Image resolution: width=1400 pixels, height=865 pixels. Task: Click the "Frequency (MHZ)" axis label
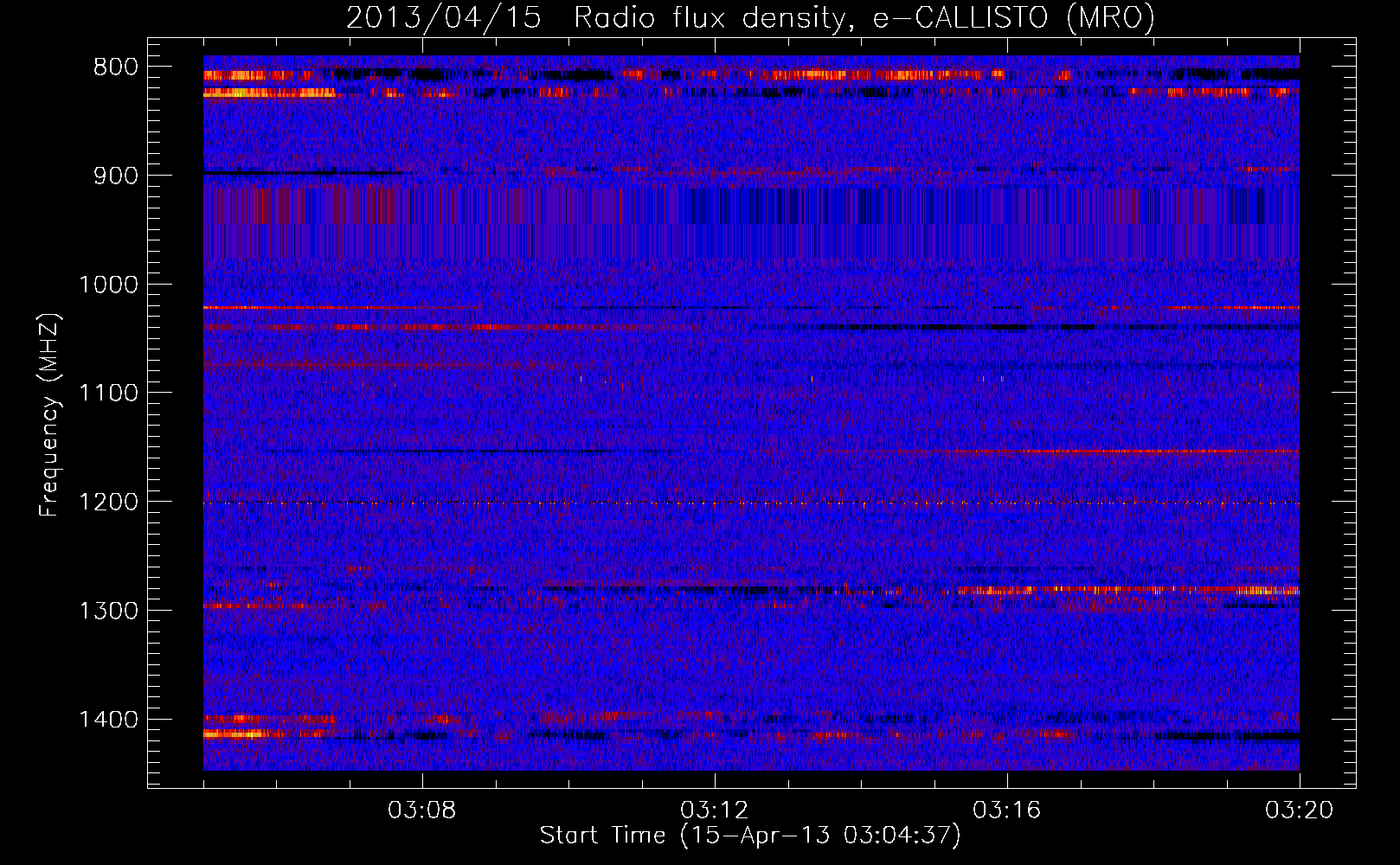[x=49, y=415]
